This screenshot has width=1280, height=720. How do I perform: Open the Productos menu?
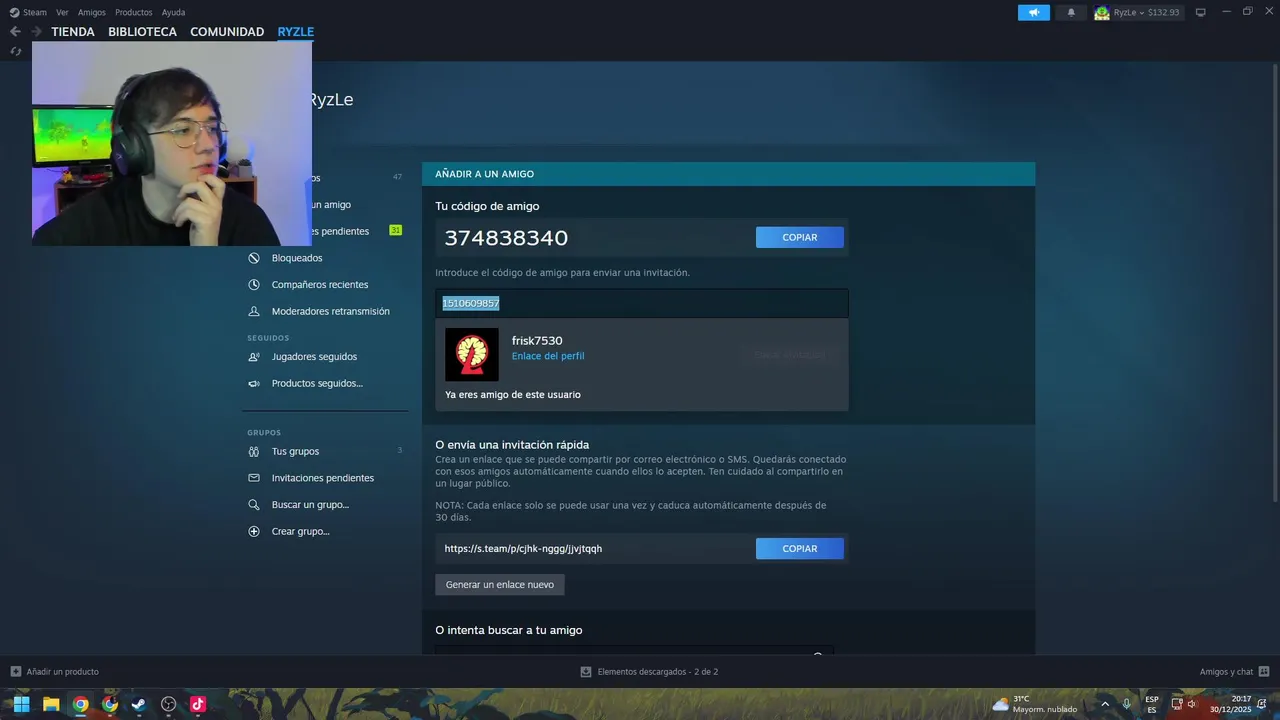tap(134, 12)
